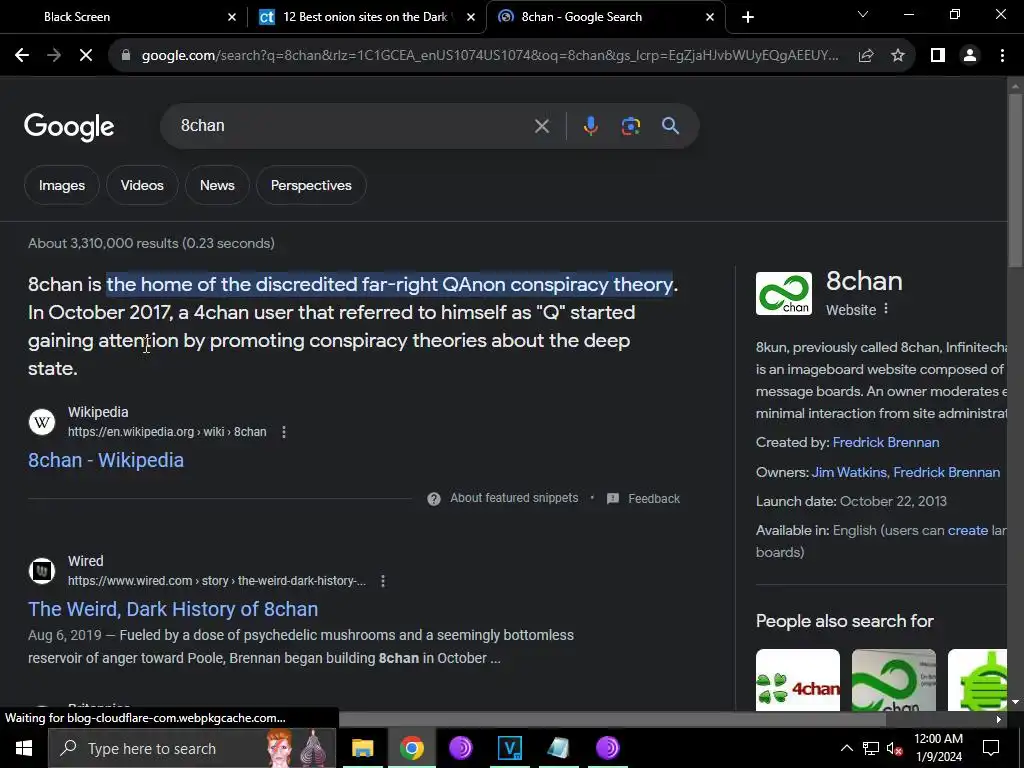Search by image using the Lens icon
This screenshot has width=1024, height=768.
[630, 126]
